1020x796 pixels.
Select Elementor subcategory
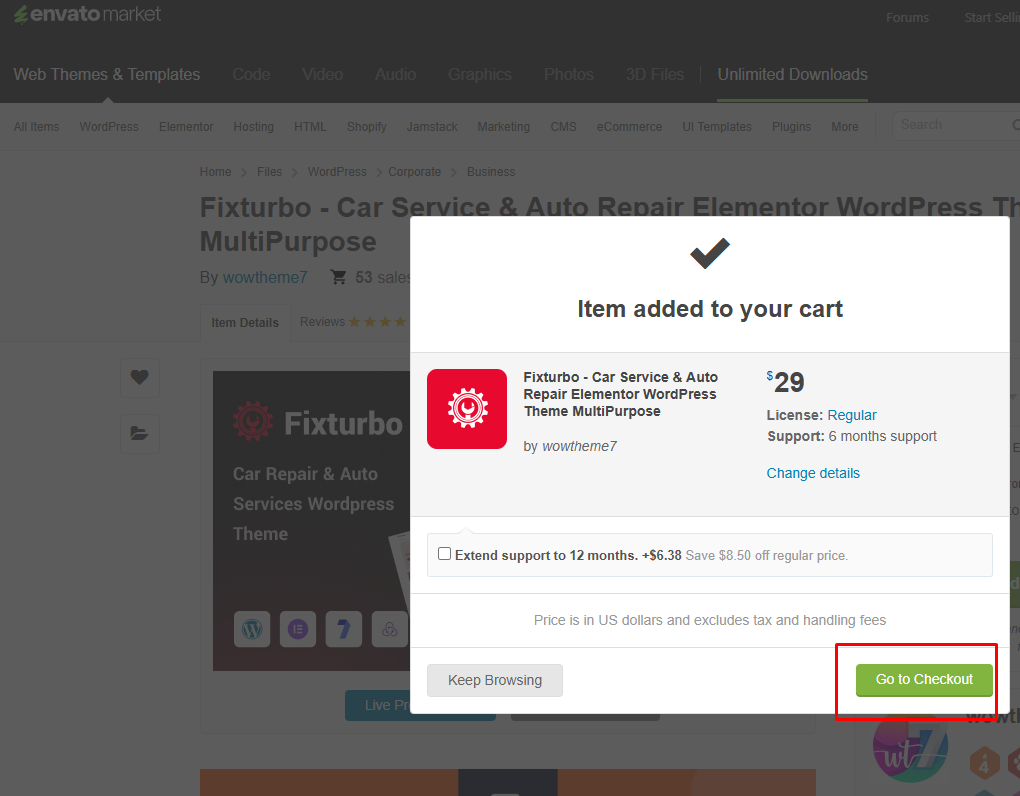pos(186,127)
